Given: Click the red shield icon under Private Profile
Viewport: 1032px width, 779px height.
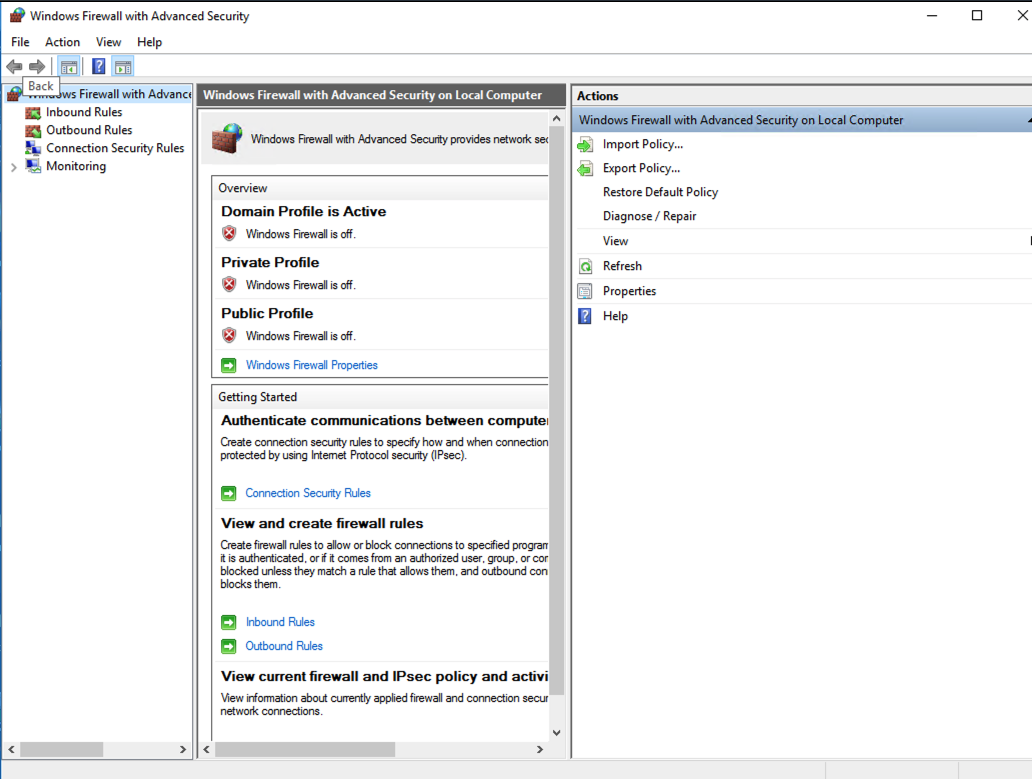Looking at the screenshot, I should pos(229,284).
